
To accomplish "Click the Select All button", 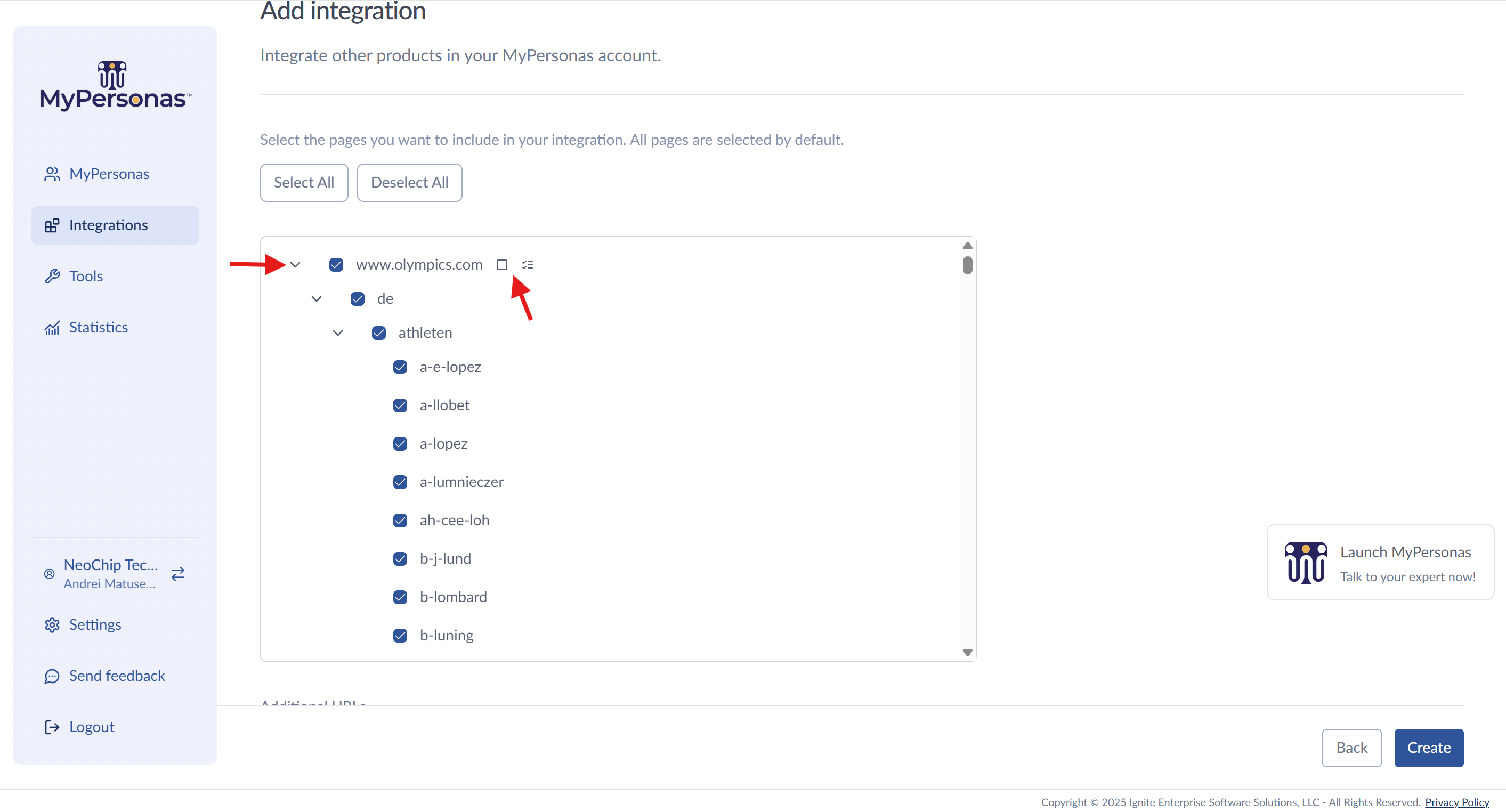I will click(x=304, y=182).
